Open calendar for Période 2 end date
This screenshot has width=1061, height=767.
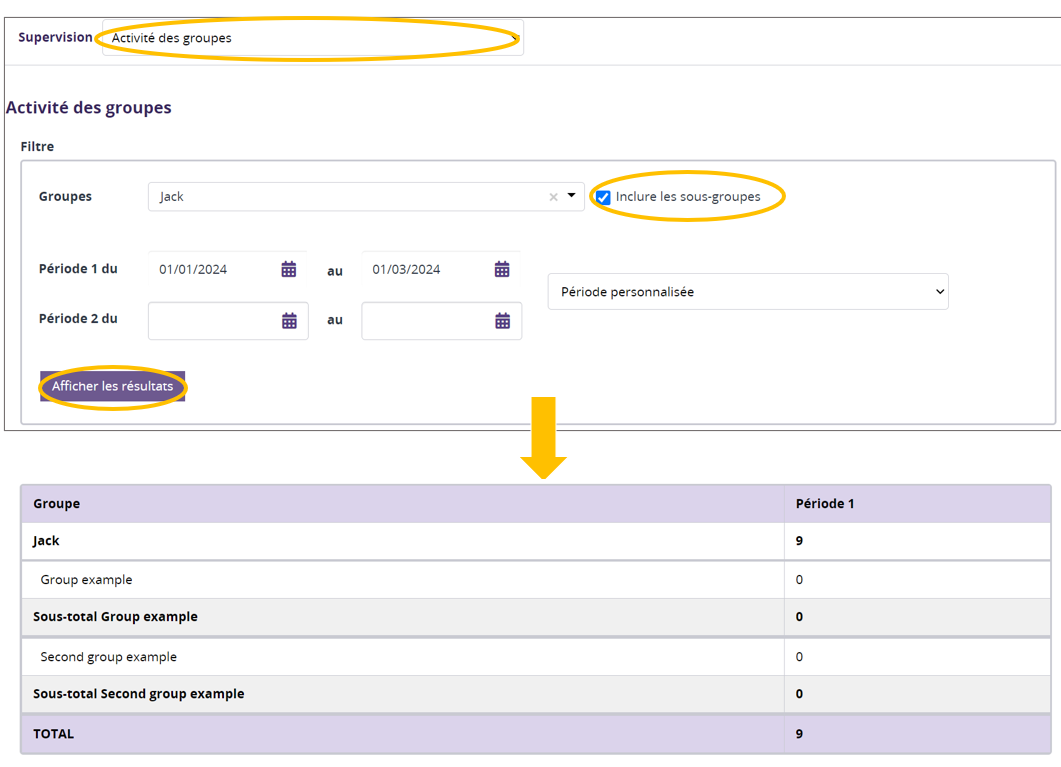click(502, 321)
